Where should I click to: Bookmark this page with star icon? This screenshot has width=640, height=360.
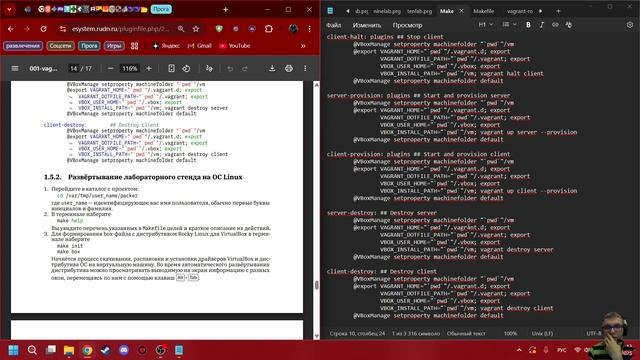tap(196, 29)
